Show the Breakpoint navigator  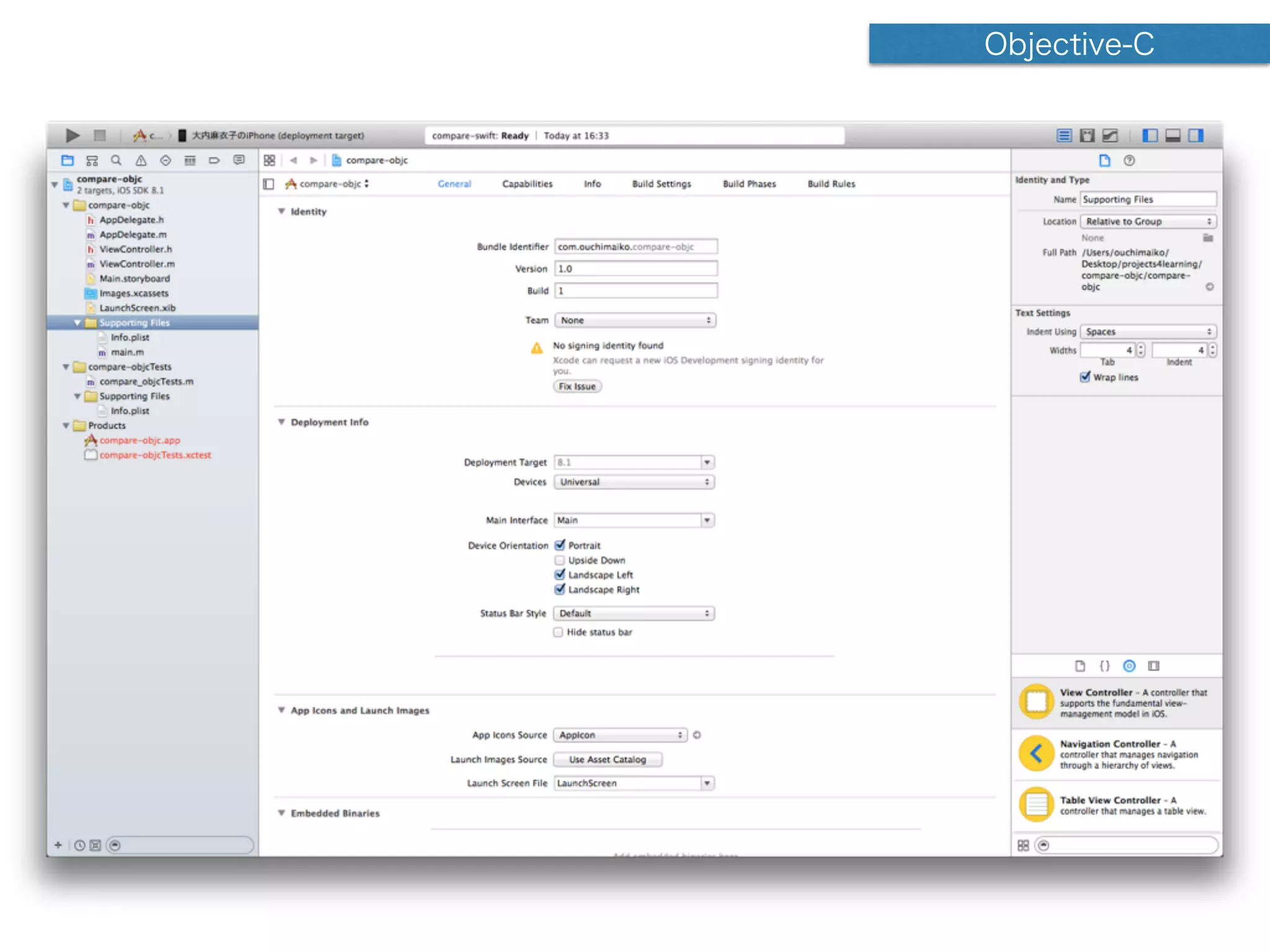point(214,161)
